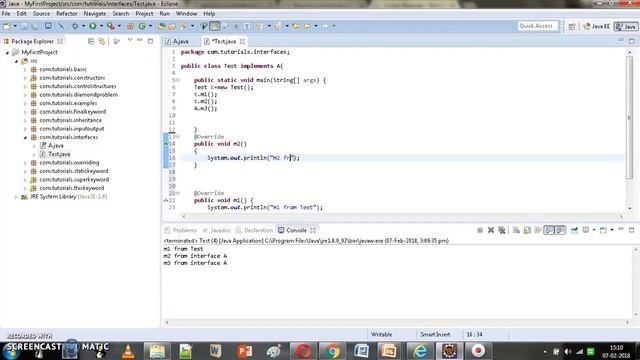
Task: Open Package Explorer View Menu arrow
Action: click(x=130, y=41)
